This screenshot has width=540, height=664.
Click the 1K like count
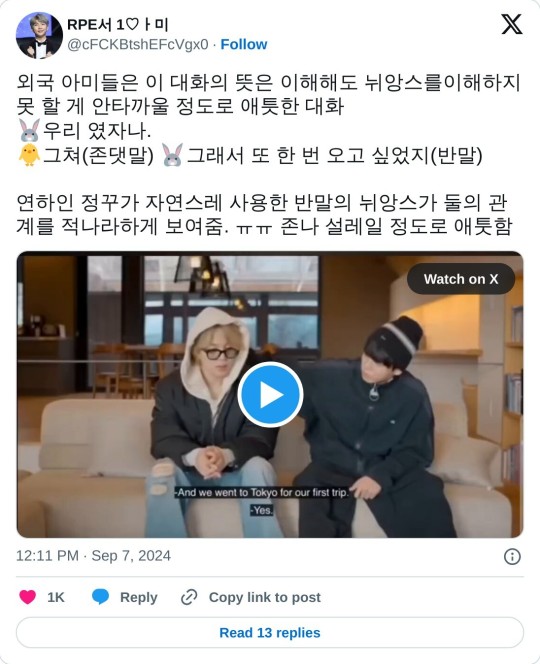tap(55, 598)
